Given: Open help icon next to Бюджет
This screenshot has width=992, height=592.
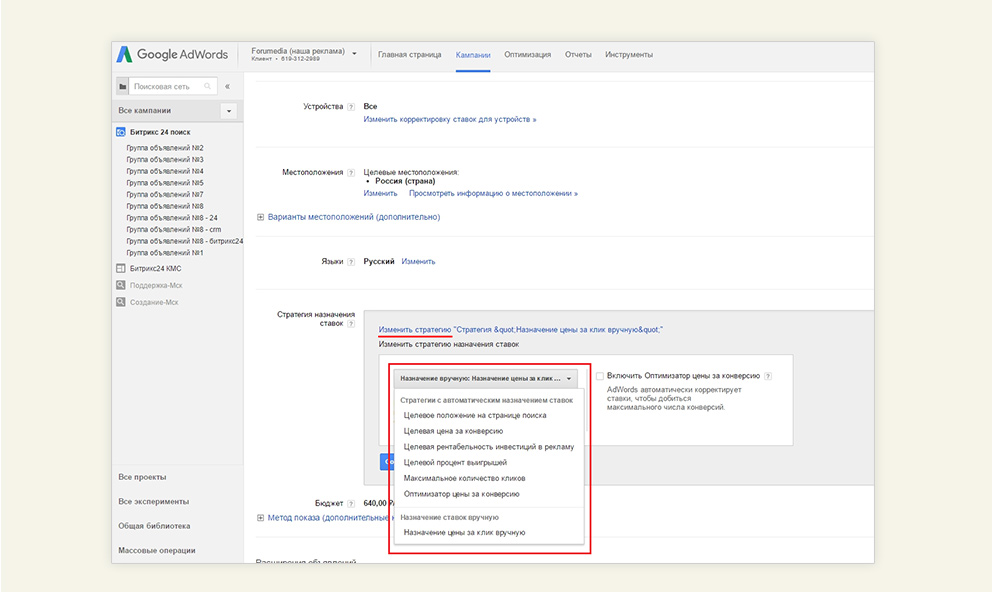Looking at the screenshot, I should 351,504.
